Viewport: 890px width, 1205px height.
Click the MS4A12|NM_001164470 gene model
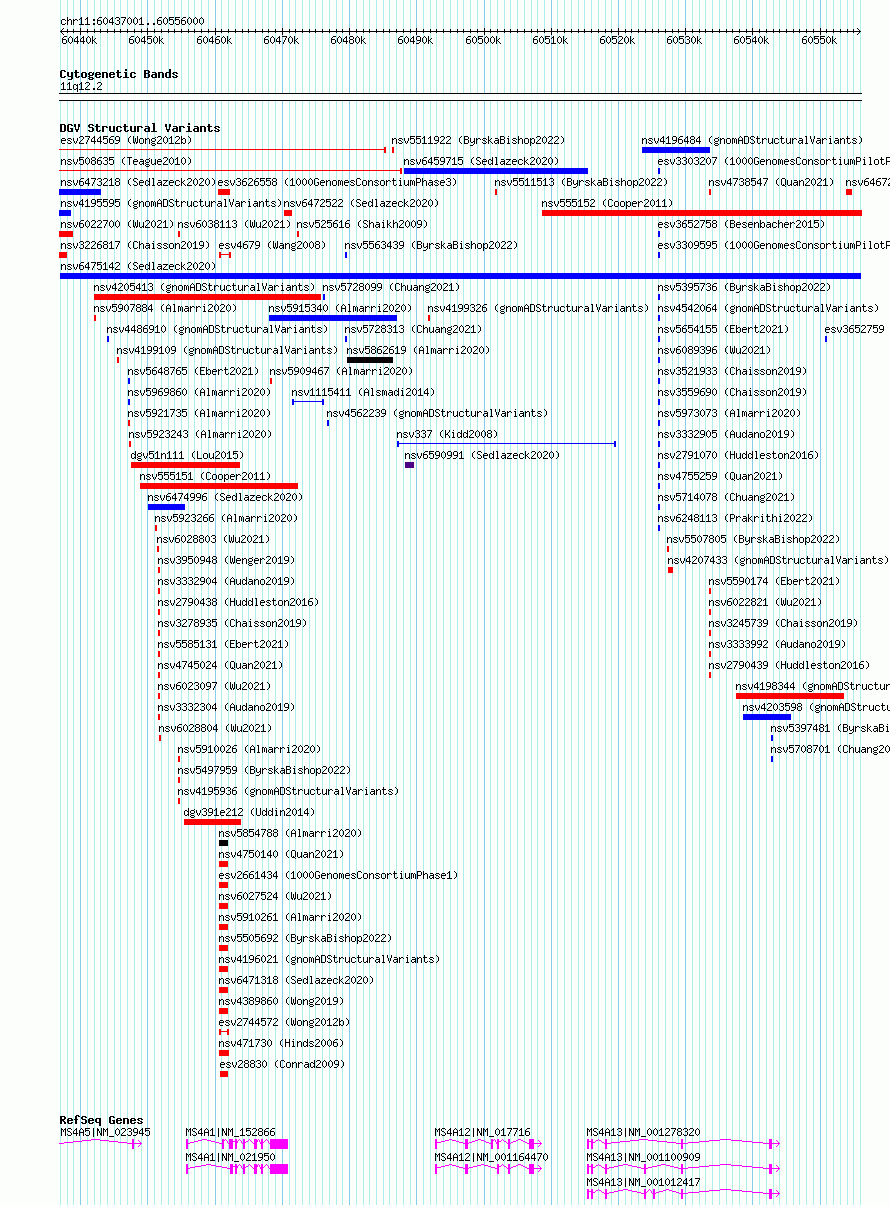[x=488, y=1168]
